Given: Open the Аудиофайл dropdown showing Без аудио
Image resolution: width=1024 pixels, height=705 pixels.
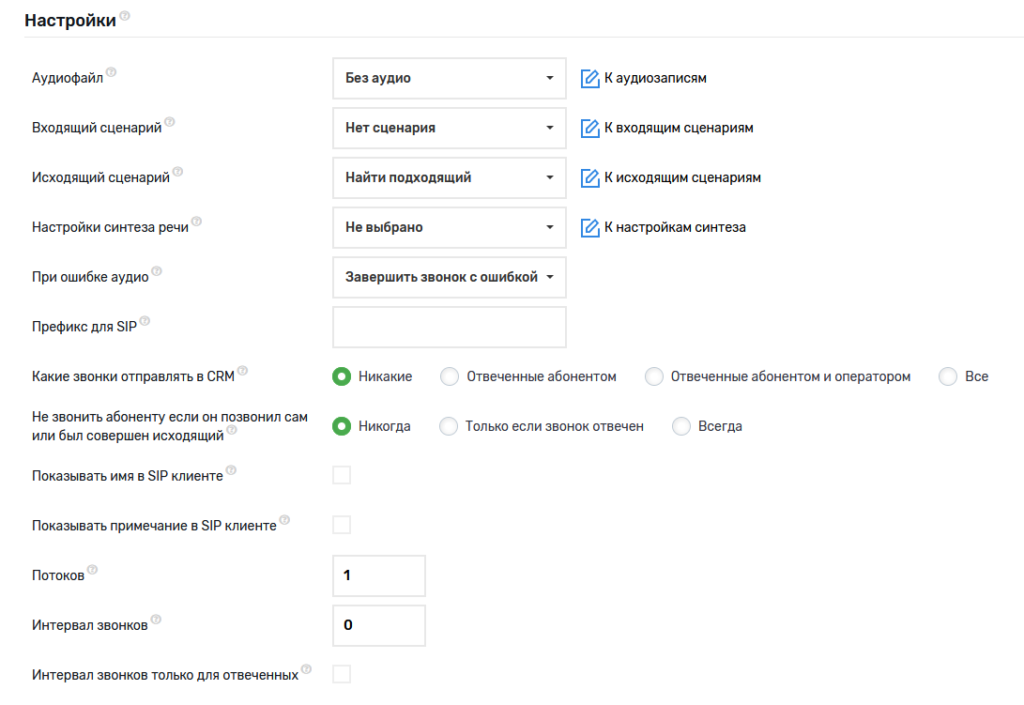Looking at the screenshot, I should [x=449, y=78].
